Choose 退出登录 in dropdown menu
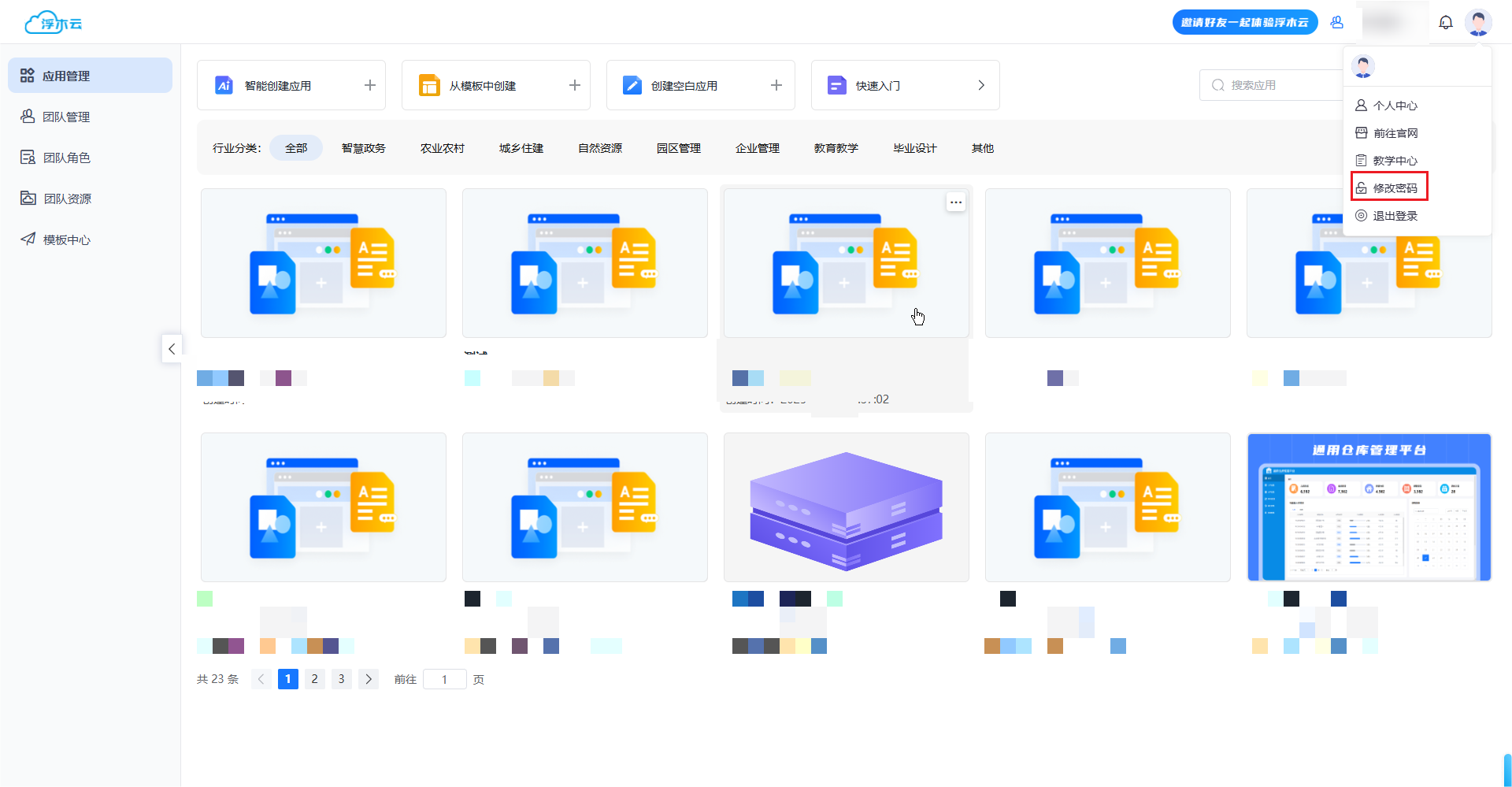This screenshot has width=1512, height=787. pyautogui.click(x=1394, y=216)
